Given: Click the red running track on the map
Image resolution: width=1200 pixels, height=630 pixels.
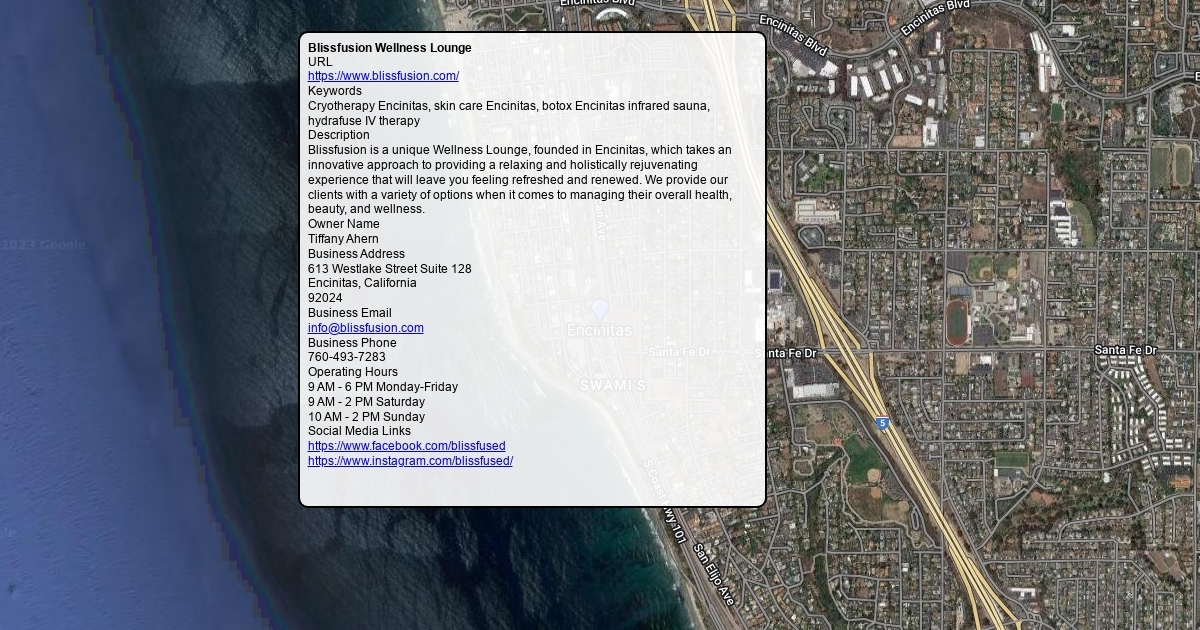Looking at the screenshot, I should [x=957, y=323].
